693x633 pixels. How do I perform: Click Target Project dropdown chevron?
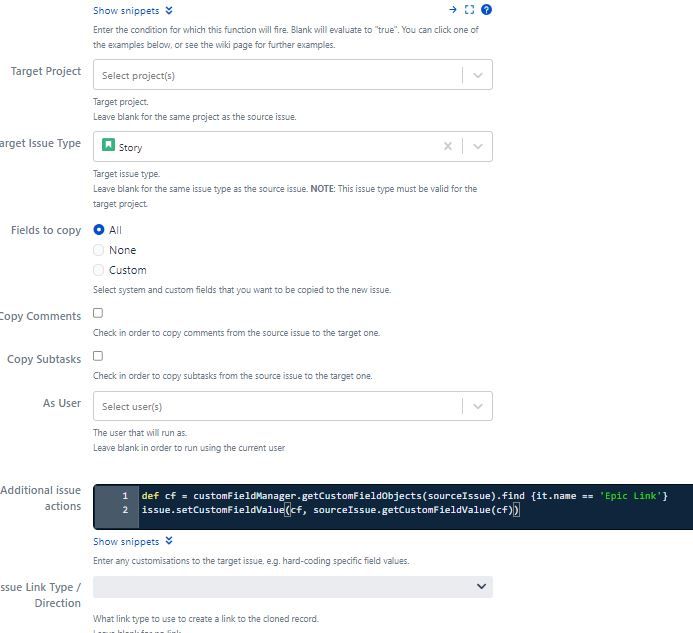[478, 75]
